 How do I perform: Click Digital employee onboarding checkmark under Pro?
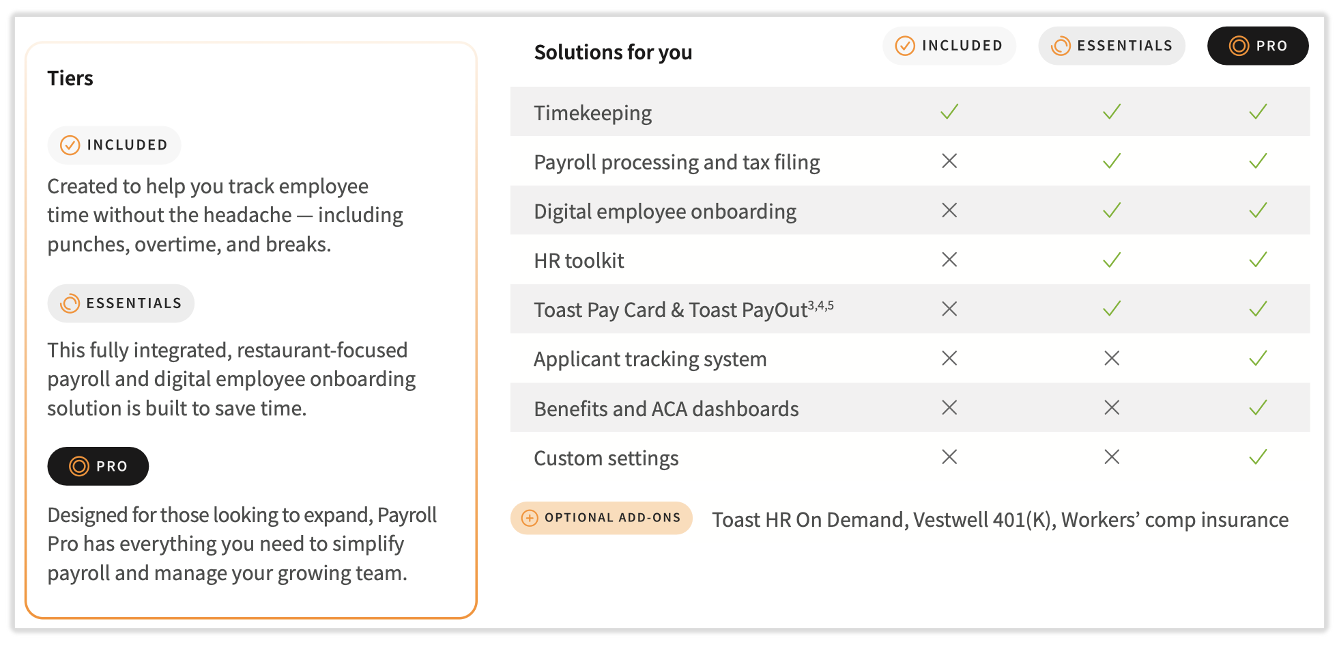1258,210
